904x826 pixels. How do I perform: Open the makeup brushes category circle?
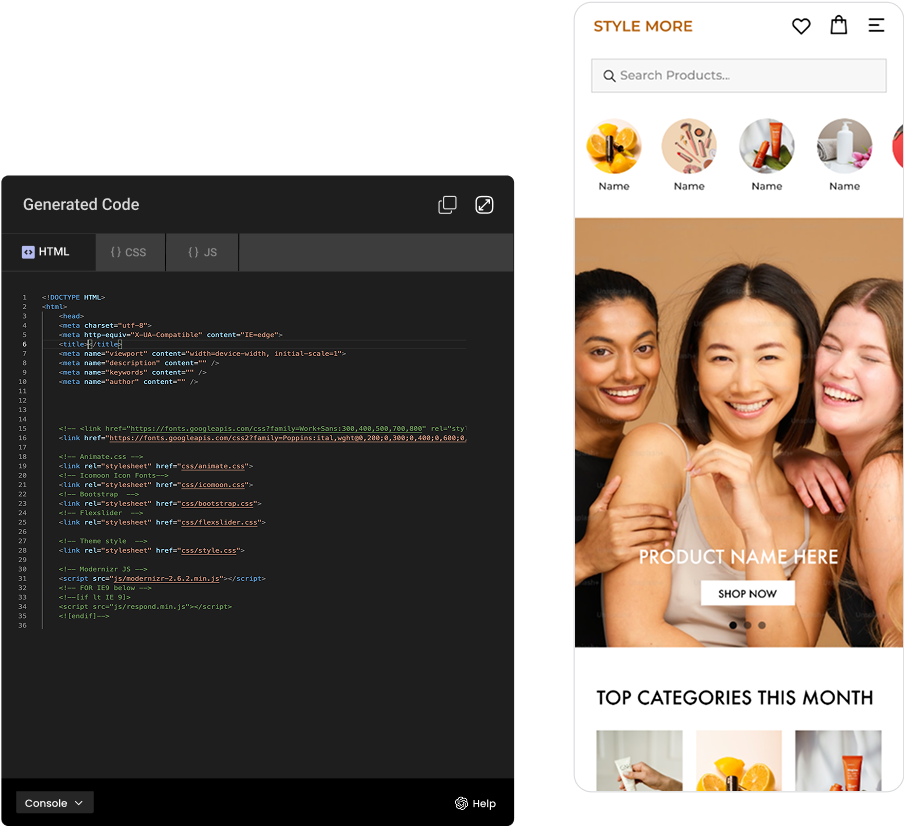(689, 146)
